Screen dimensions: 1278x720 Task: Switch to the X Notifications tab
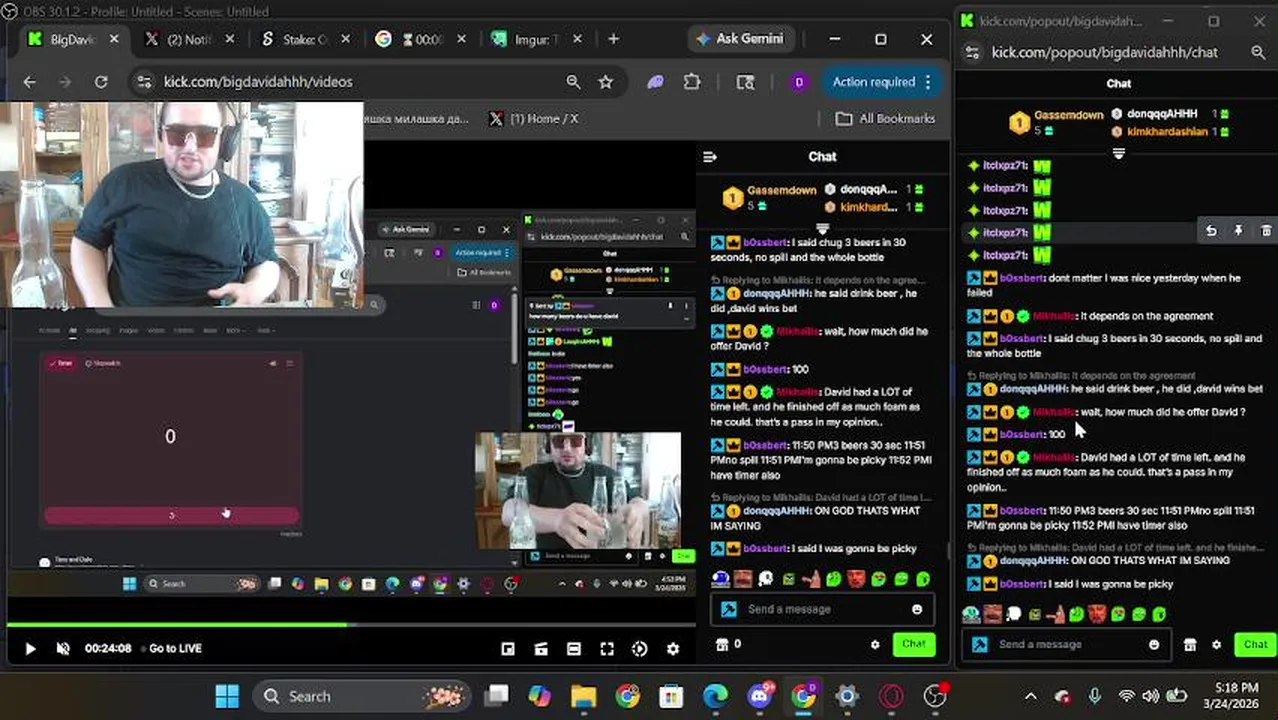tap(189, 39)
